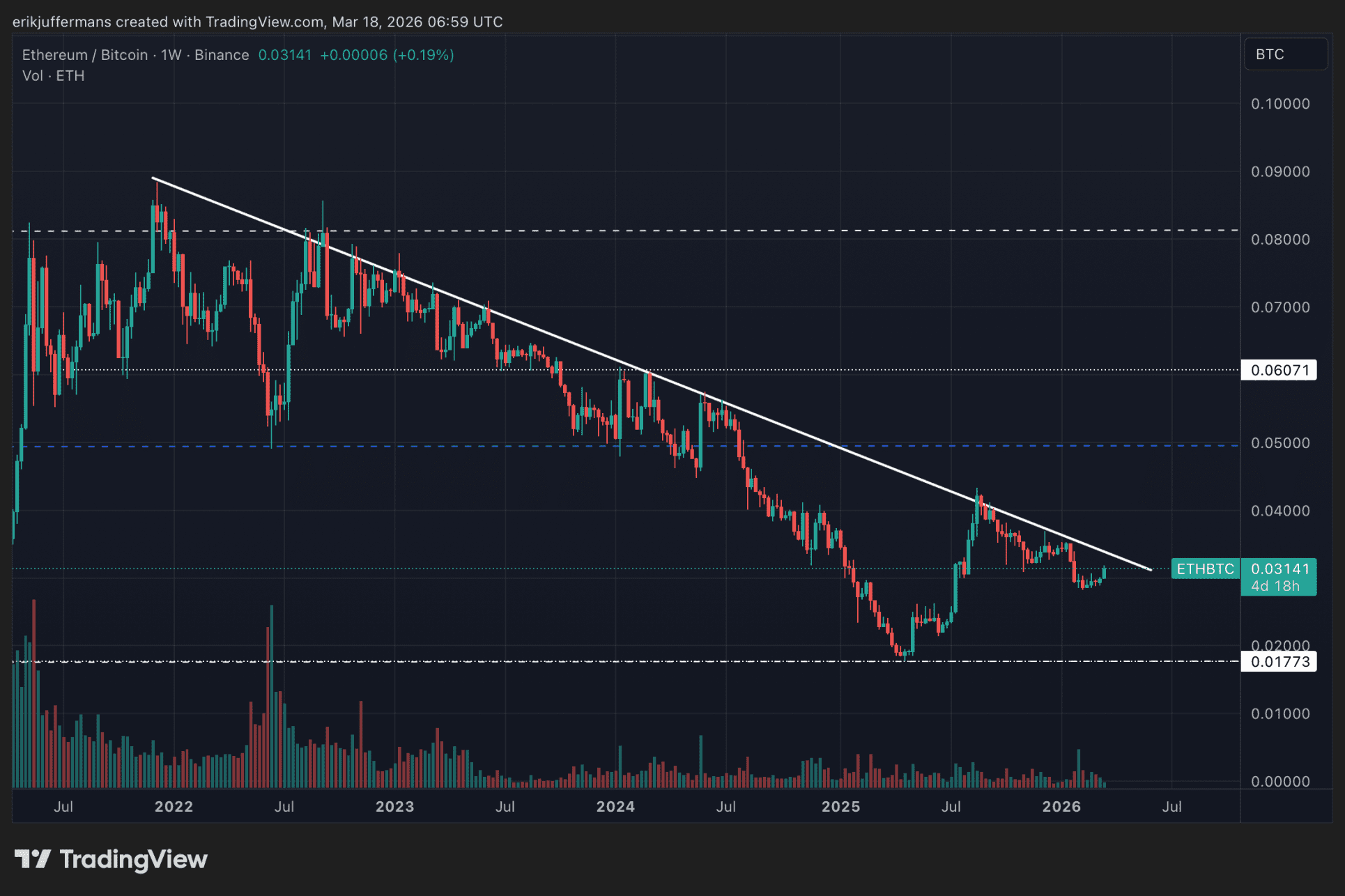1345x896 pixels.
Task: Click the 2026 label on time axis
Action: (1061, 806)
